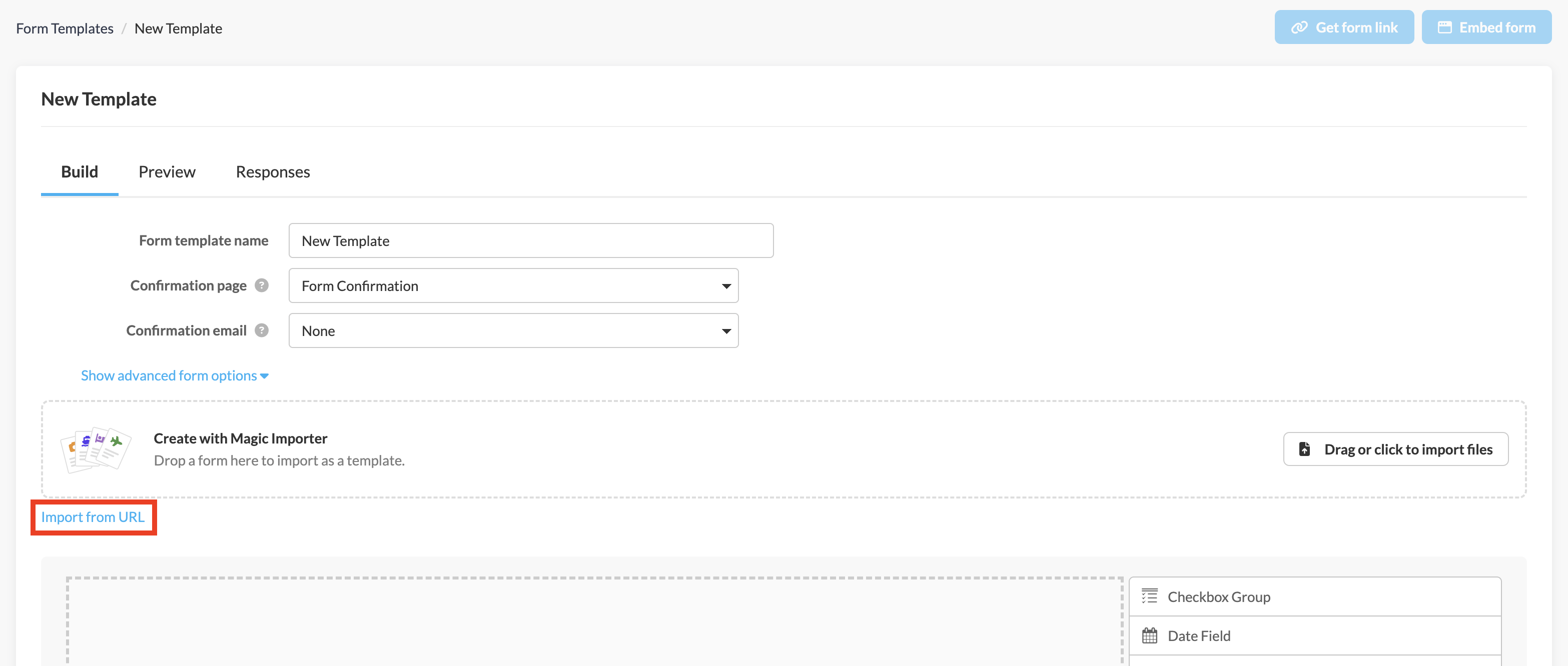The height and width of the screenshot is (666, 1568).
Task: Expand Show advanced form options
Action: 174,375
